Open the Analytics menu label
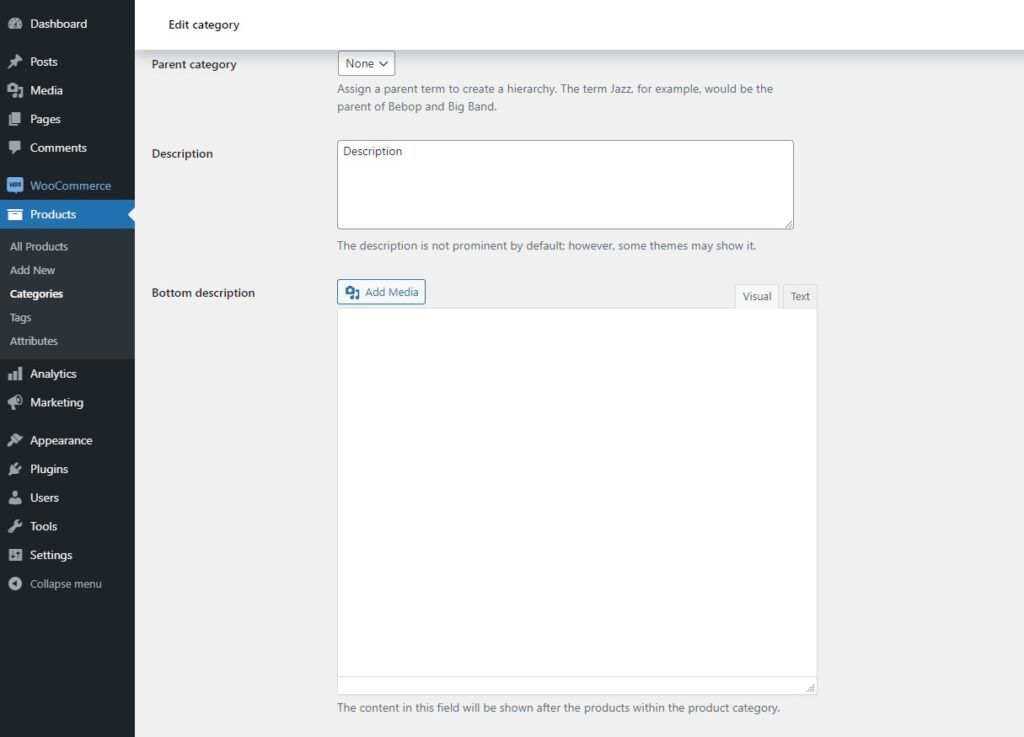Image resolution: width=1024 pixels, height=737 pixels. coord(53,373)
